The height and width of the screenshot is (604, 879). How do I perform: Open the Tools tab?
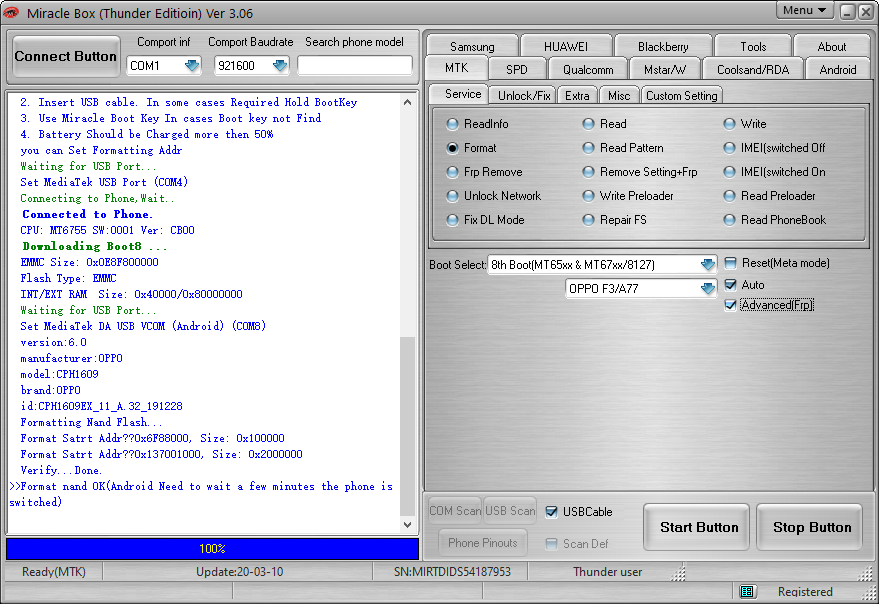[753, 47]
